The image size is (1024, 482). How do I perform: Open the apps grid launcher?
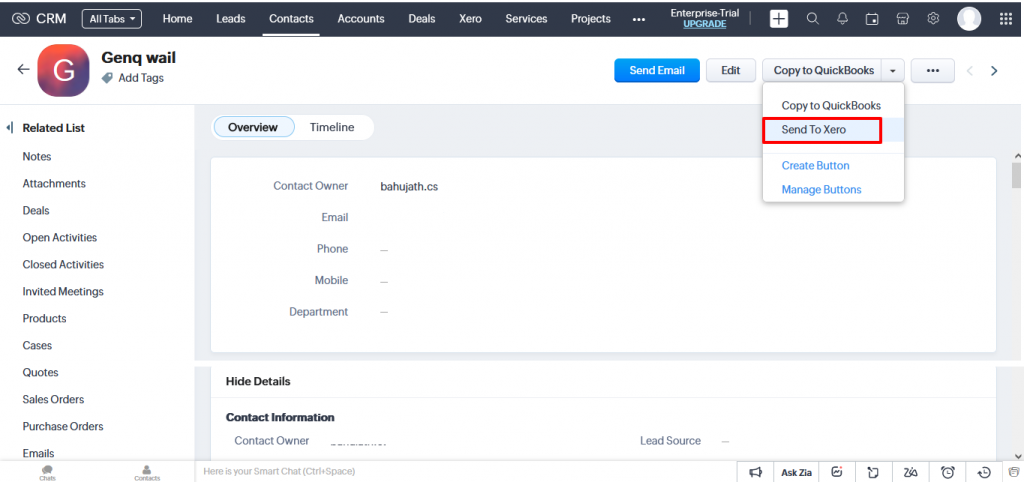point(1006,19)
